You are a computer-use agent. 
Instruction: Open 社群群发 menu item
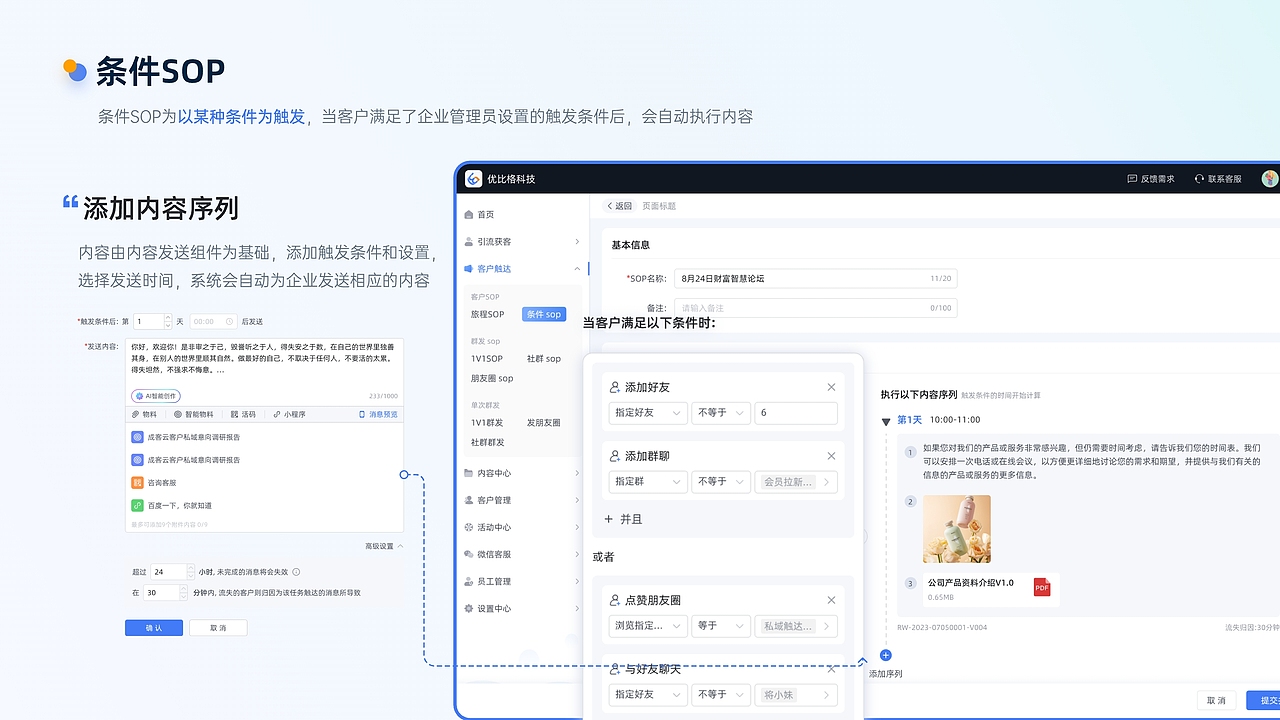pos(488,442)
